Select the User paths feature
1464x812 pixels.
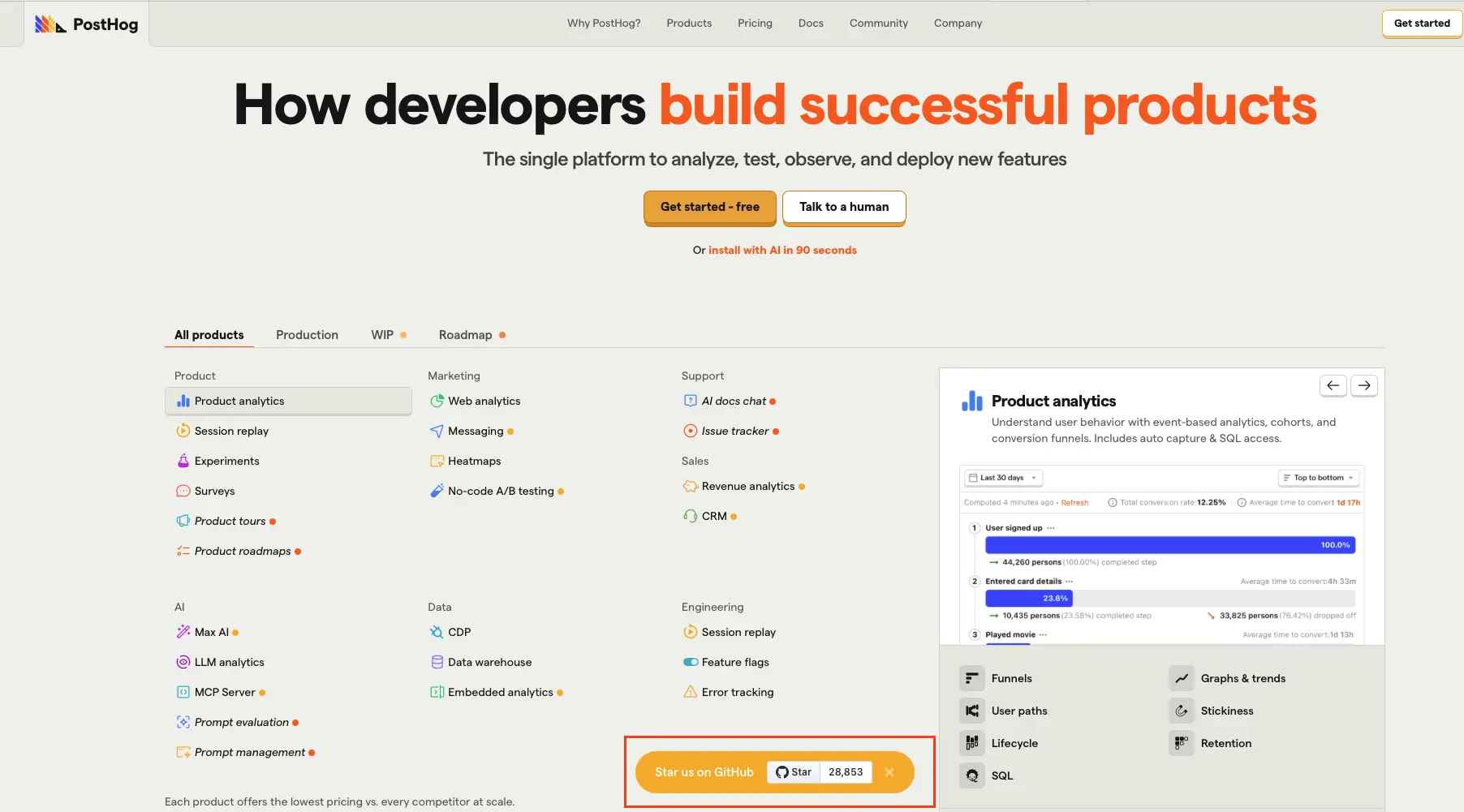1004,711
